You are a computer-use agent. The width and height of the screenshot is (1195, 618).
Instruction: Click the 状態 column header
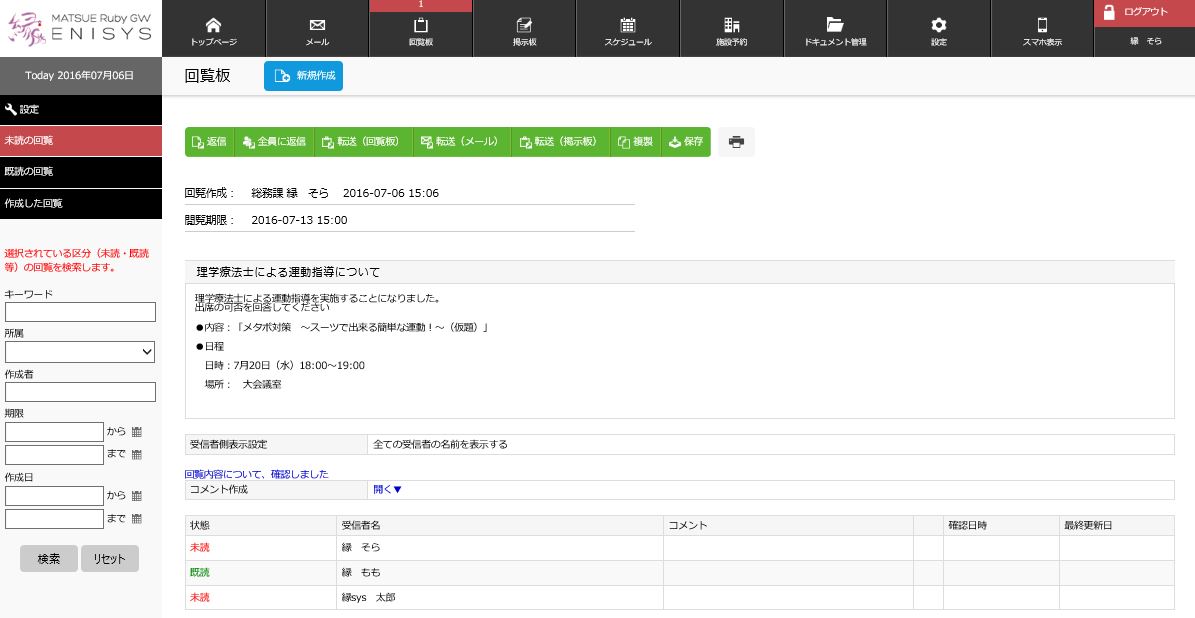[x=261, y=526]
